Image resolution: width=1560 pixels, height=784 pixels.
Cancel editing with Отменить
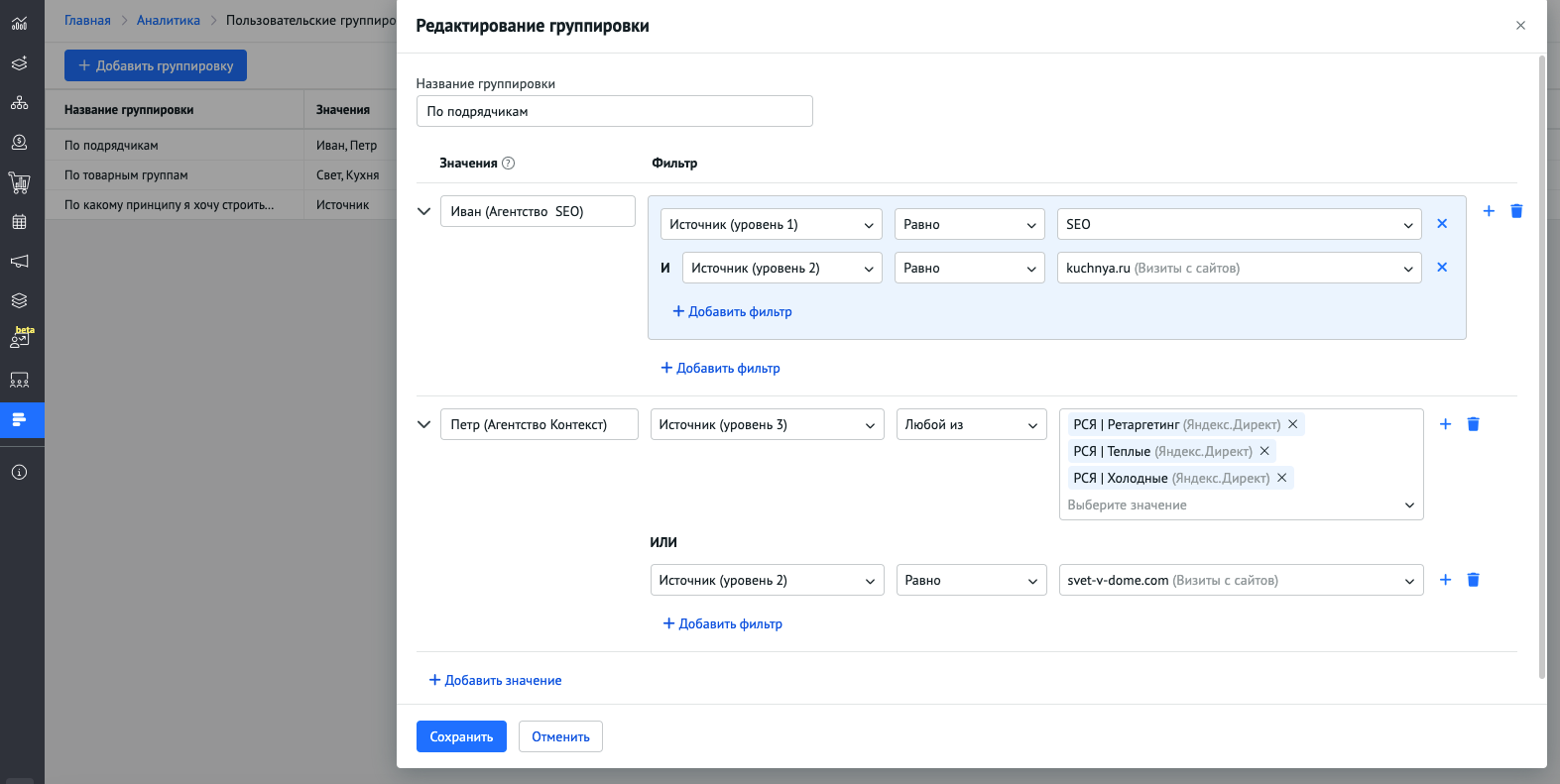(560, 736)
